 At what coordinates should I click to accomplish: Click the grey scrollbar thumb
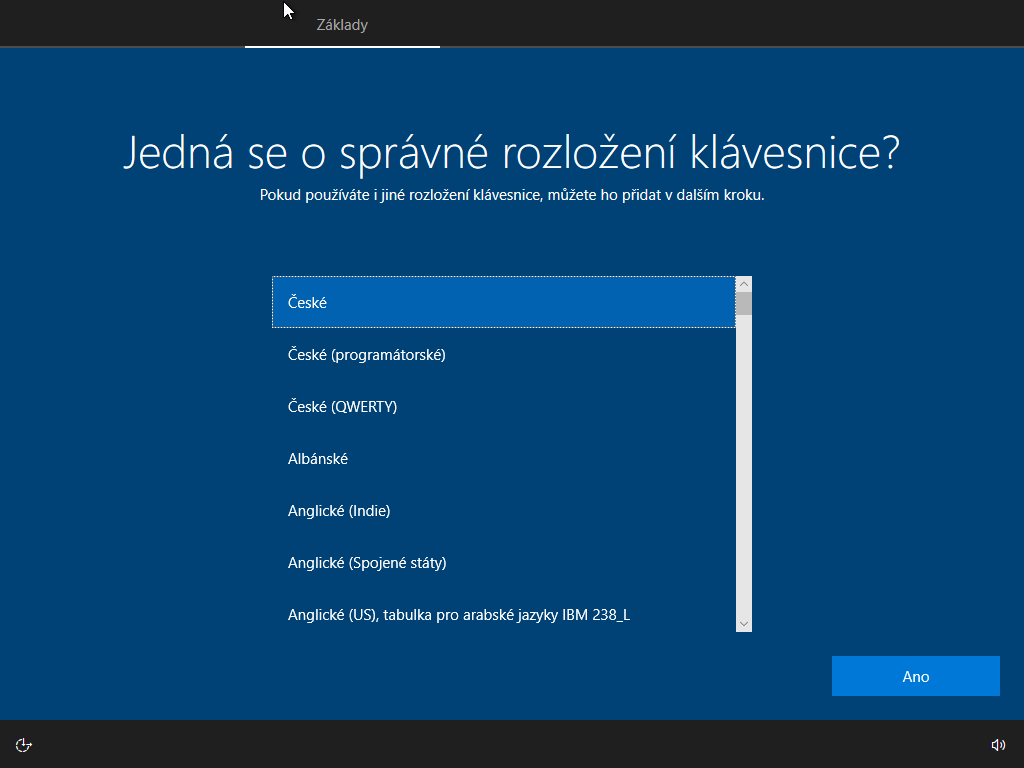[x=743, y=303]
